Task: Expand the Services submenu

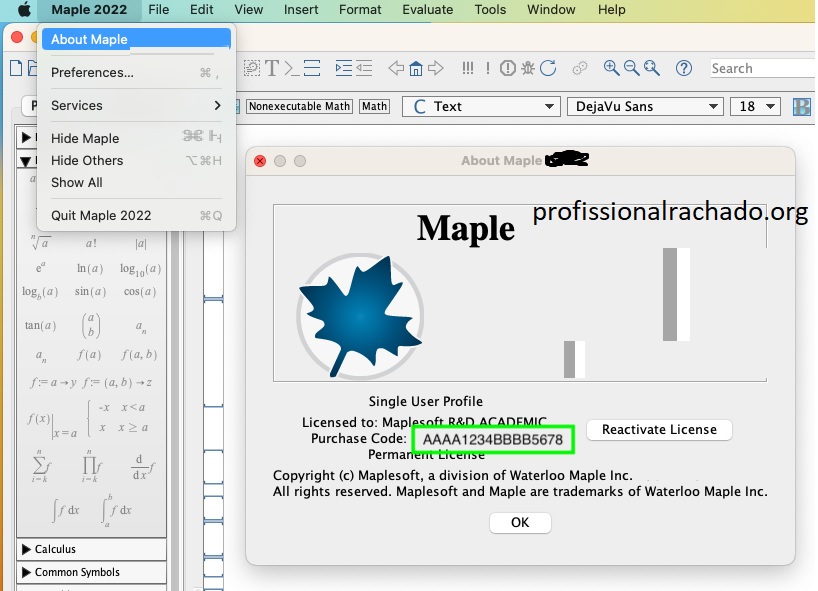Action: (x=136, y=105)
